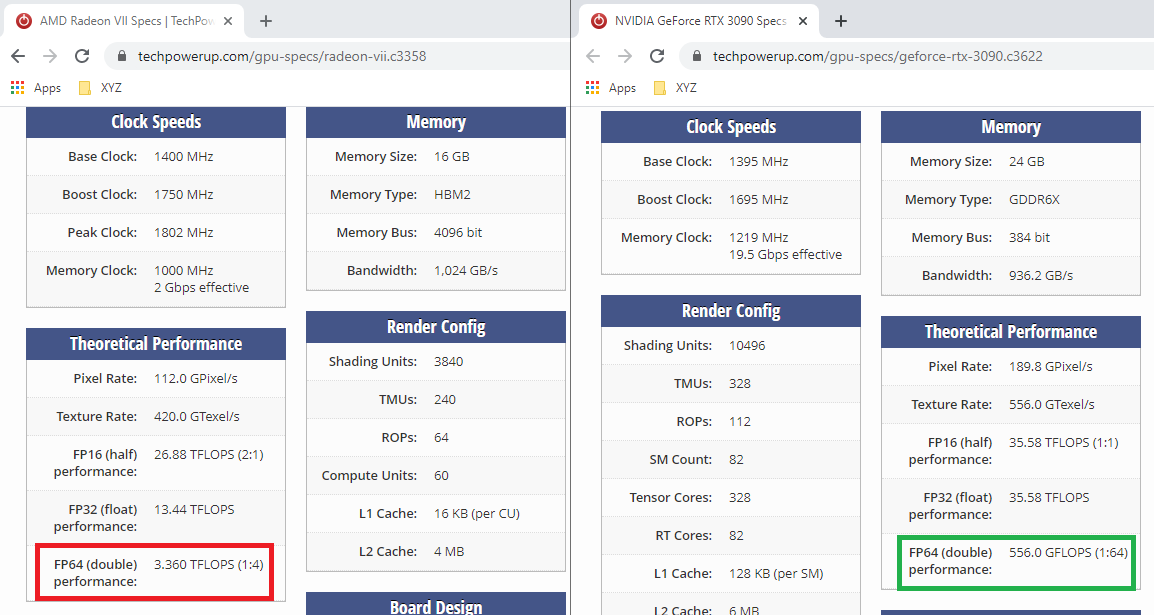Click the 26.88 TFLOPS (2:1) value

(209, 455)
